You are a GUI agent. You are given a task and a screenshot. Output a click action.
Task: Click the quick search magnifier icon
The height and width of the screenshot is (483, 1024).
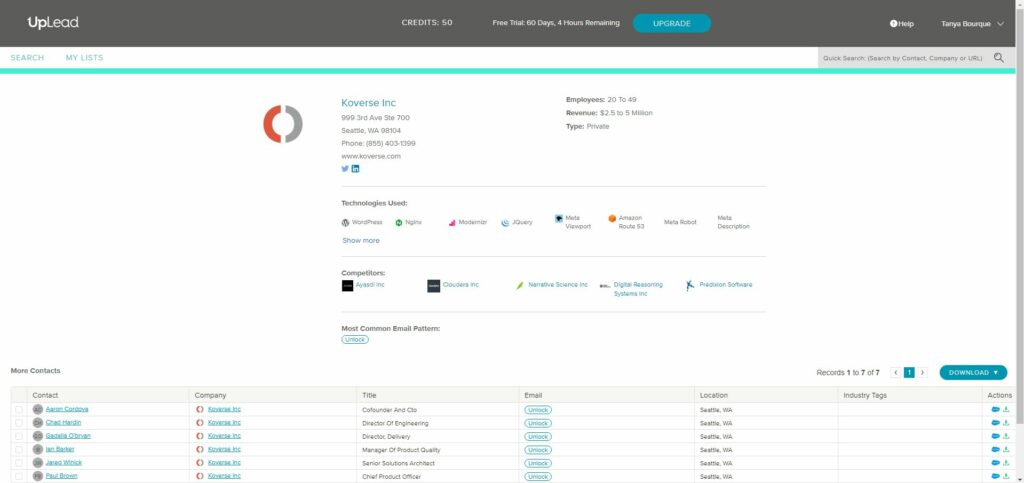999,57
